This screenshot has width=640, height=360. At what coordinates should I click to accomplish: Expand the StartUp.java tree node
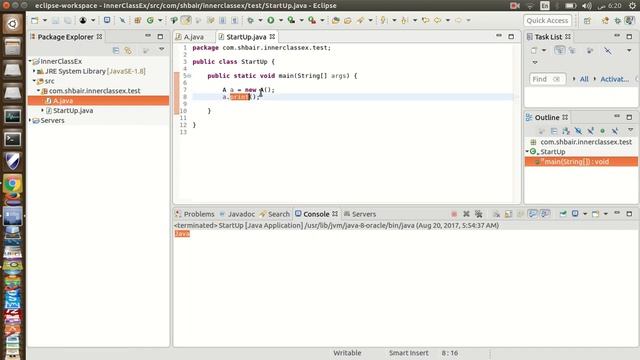42,110
